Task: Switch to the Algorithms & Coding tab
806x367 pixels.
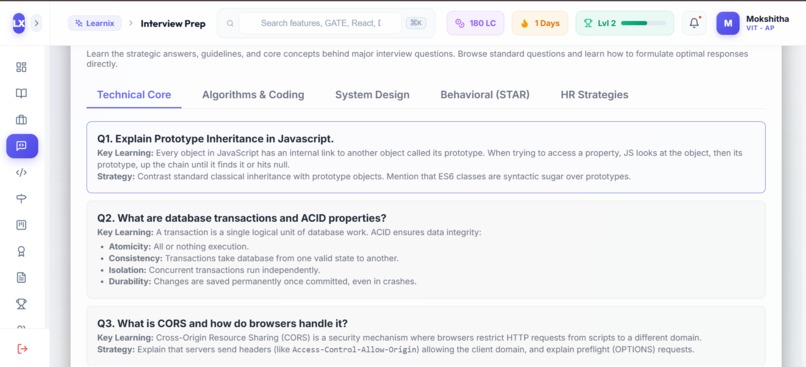Action: 253,95
